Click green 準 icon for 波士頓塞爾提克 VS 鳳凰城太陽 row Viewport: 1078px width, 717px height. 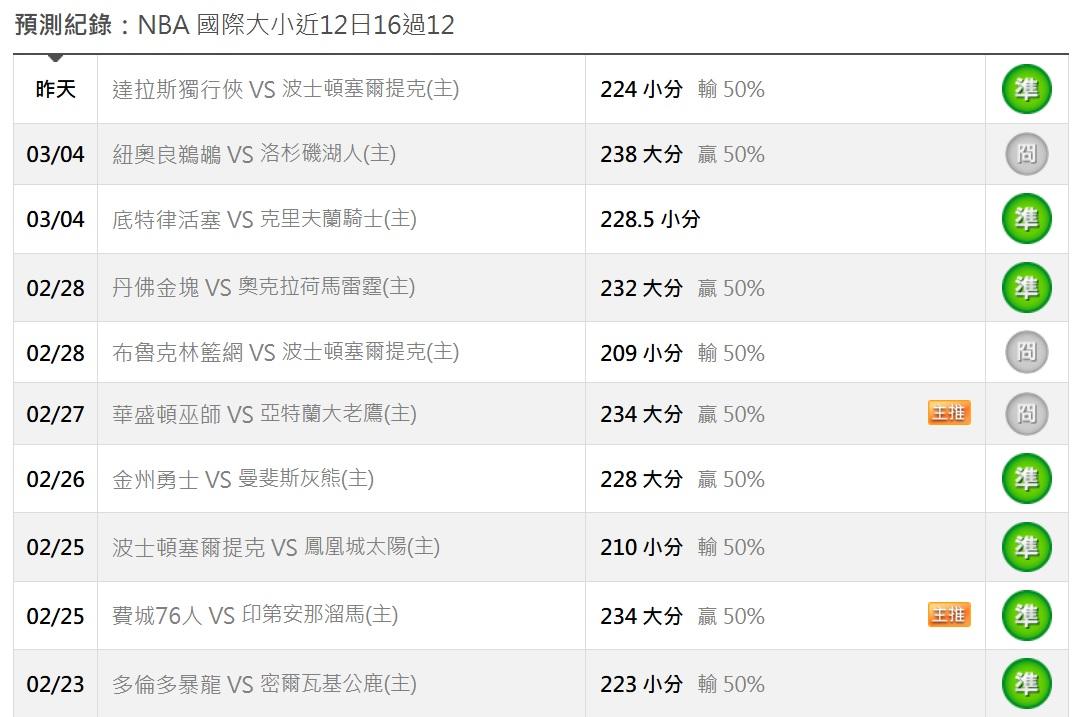[x=1026, y=547]
